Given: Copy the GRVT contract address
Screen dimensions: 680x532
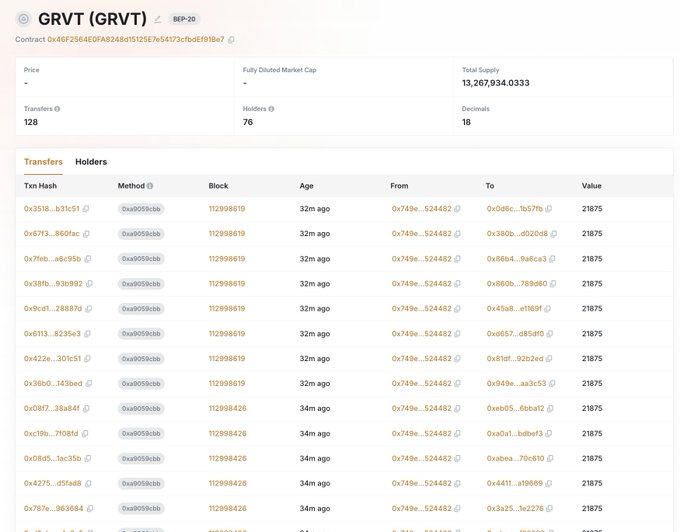Looking at the screenshot, I should tap(231, 40).
